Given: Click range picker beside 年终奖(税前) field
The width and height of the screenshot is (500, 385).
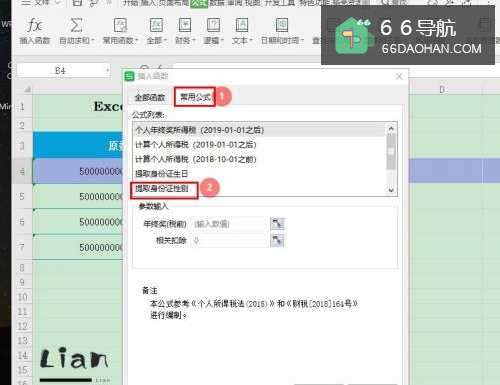Looking at the screenshot, I should click(x=277, y=223).
